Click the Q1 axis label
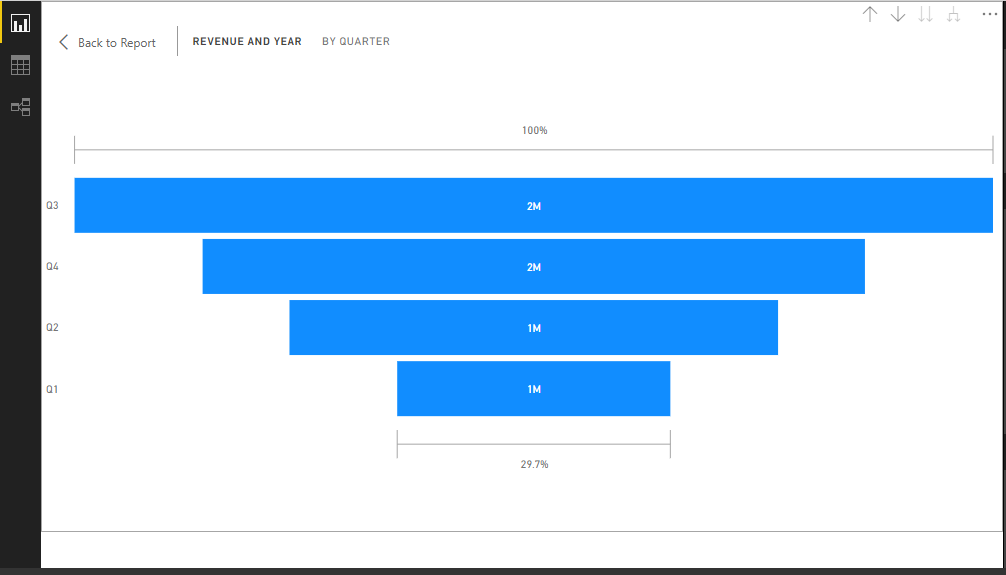The image size is (1006, 575). tap(52, 389)
